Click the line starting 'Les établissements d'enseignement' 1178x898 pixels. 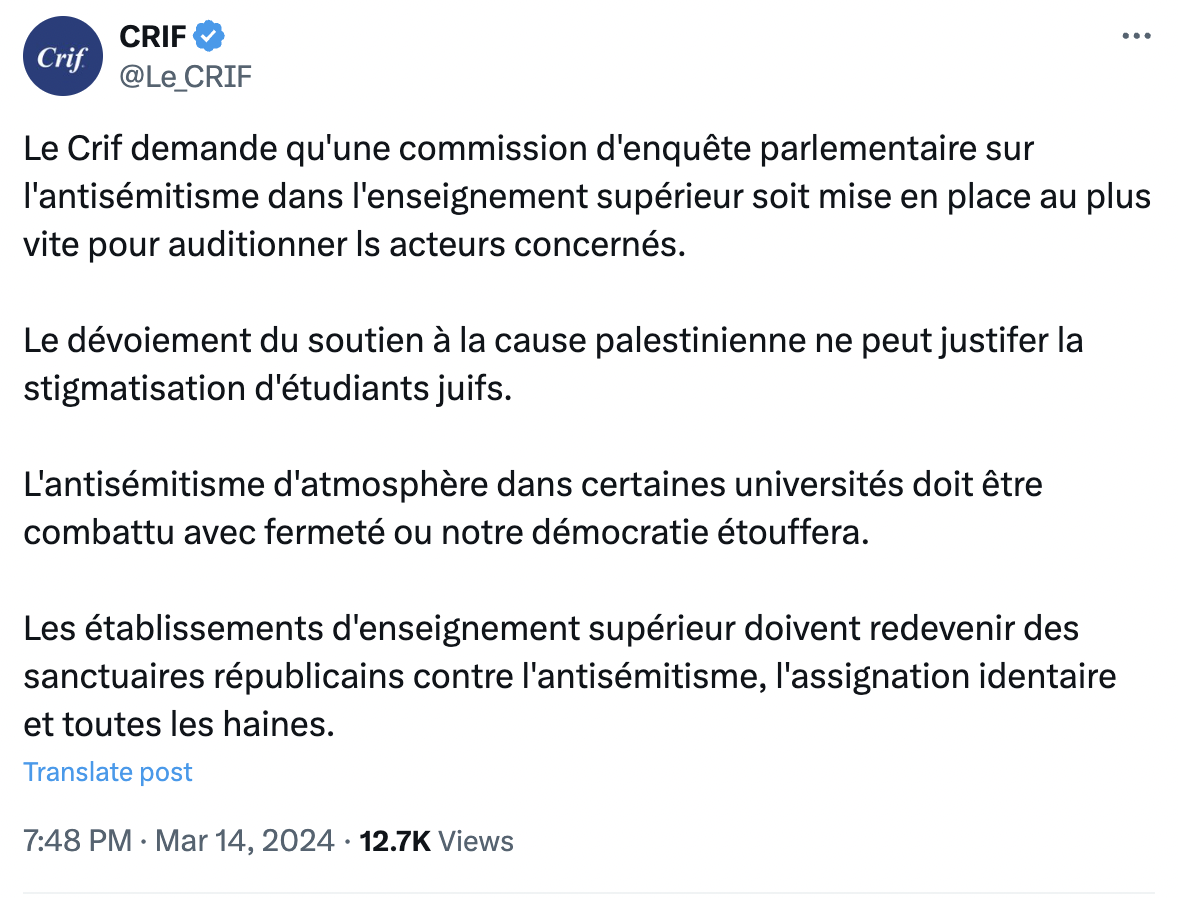(551, 629)
